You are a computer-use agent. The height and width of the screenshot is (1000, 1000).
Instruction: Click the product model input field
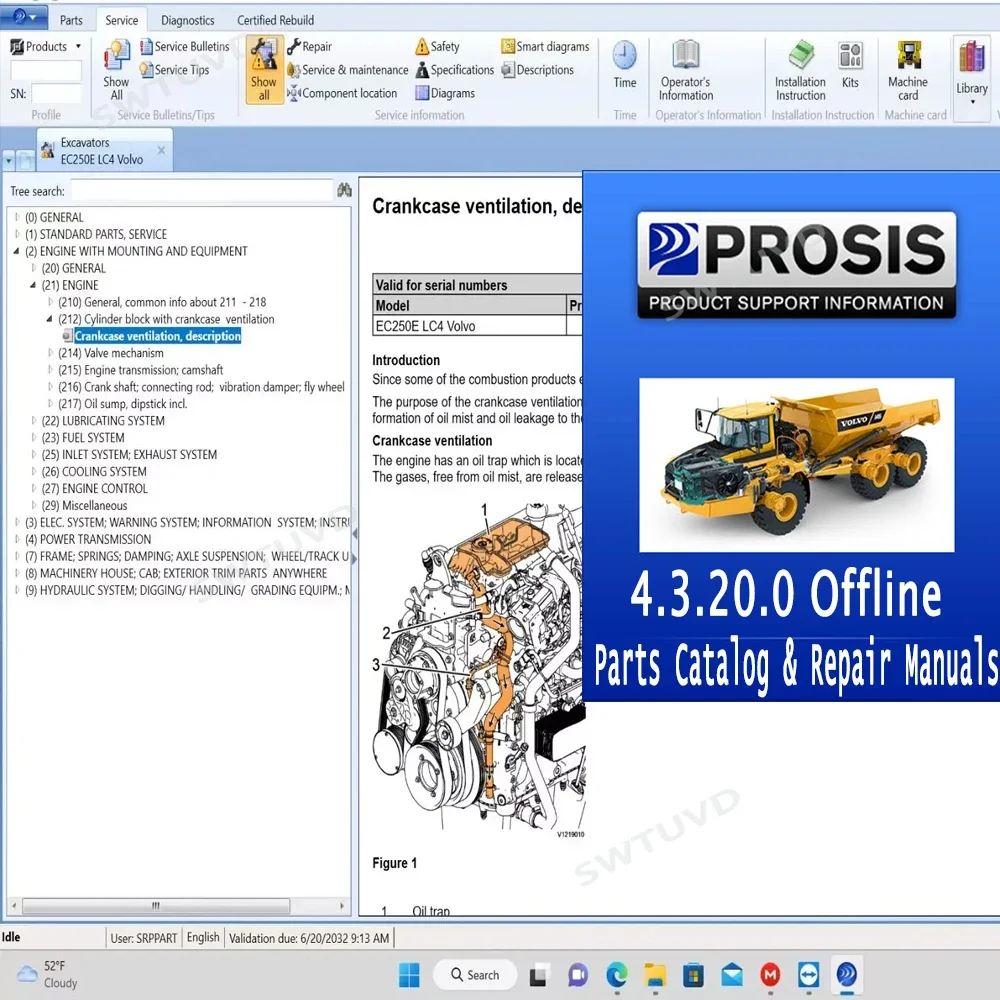pos(46,70)
